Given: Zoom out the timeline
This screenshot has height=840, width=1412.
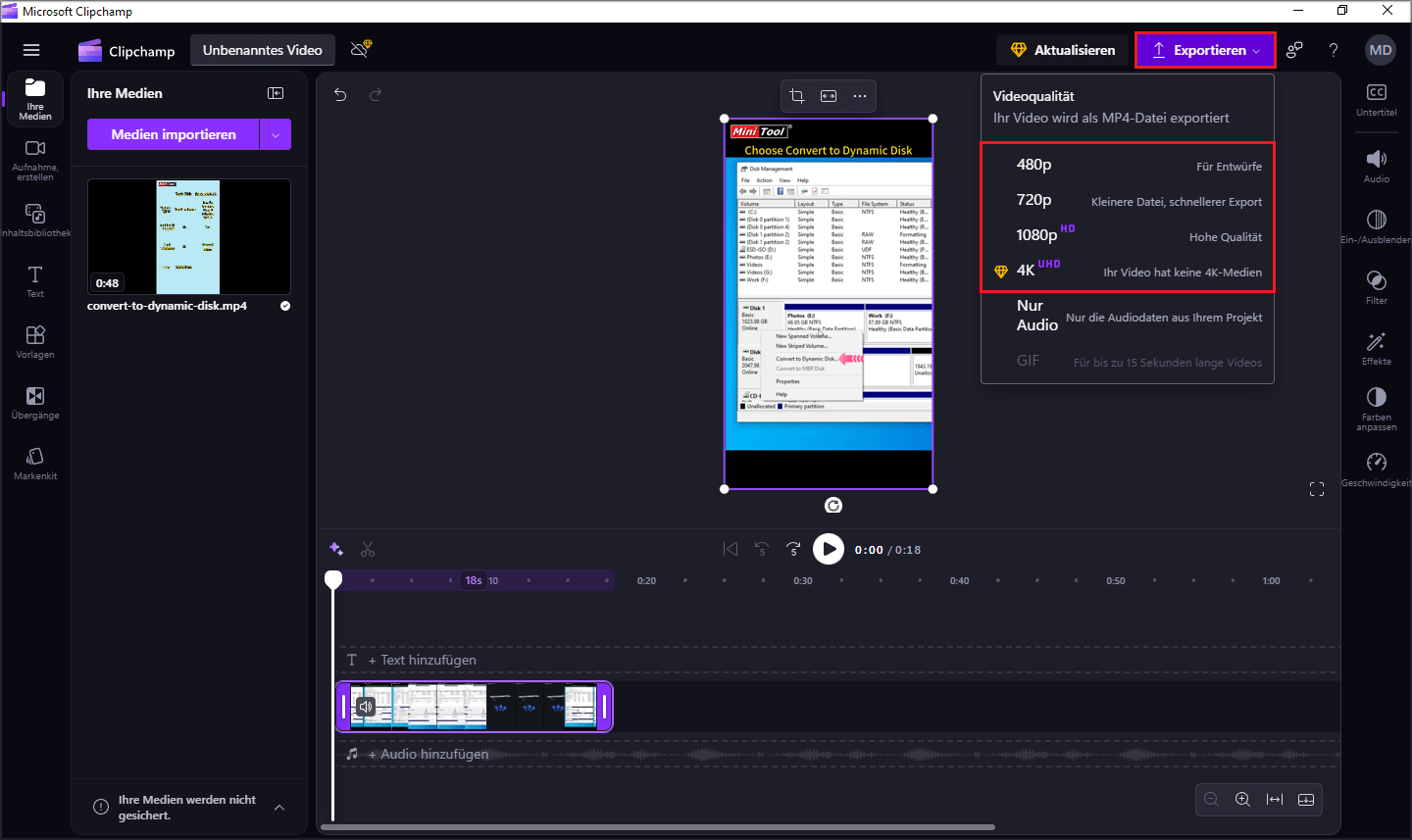Looking at the screenshot, I should 1212,800.
